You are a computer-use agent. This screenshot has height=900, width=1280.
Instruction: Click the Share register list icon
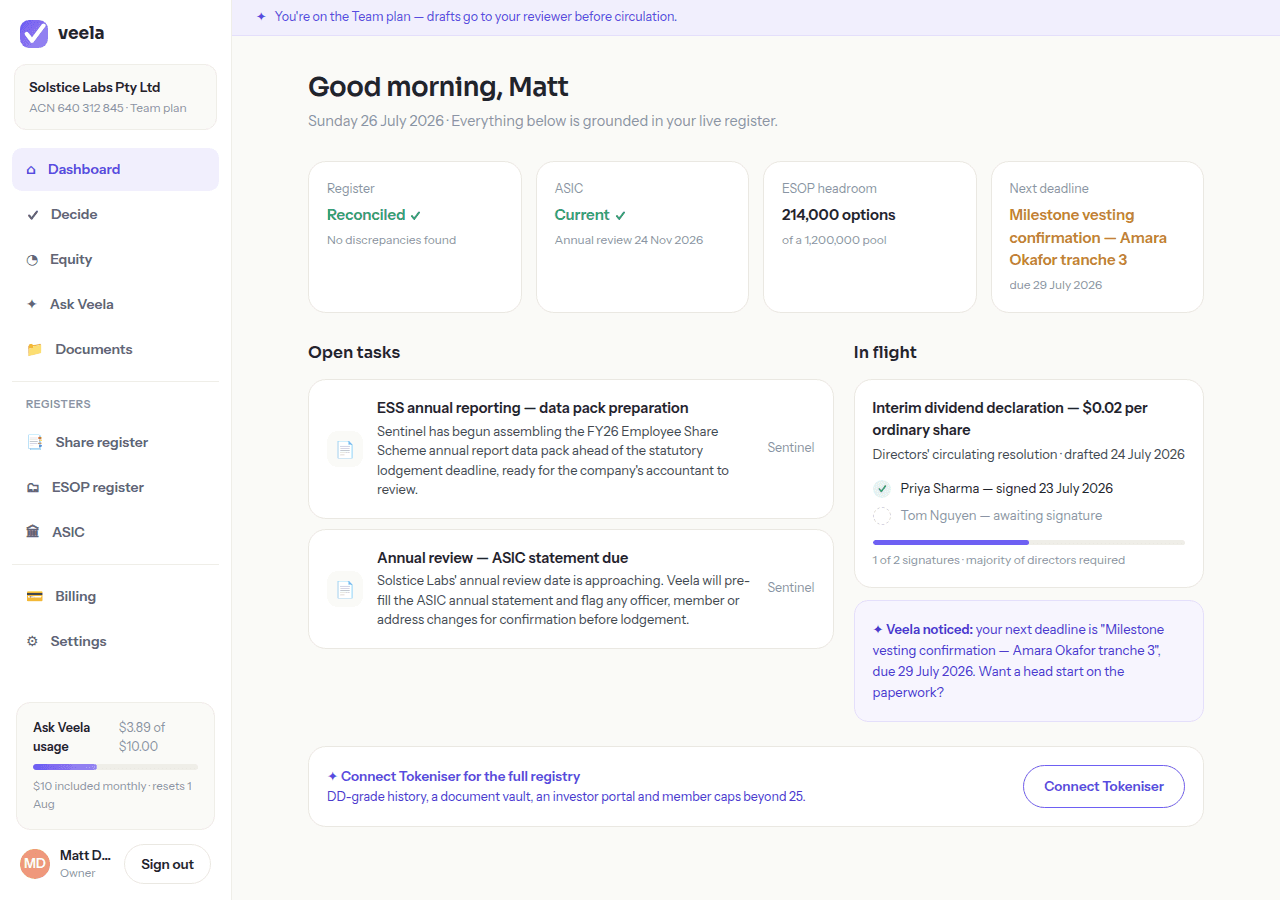point(34,442)
